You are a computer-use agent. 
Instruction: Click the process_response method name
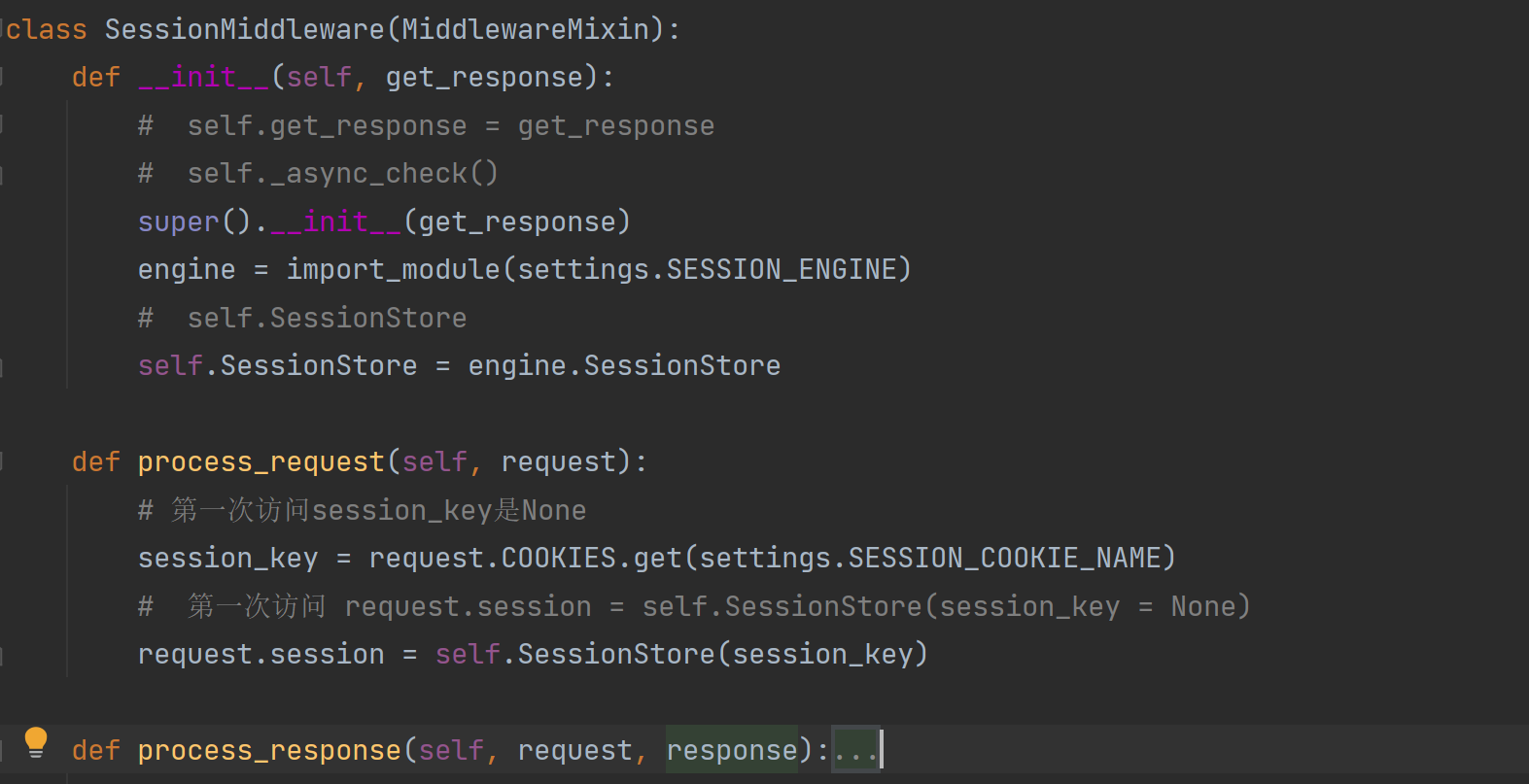click(x=268, y=751)
